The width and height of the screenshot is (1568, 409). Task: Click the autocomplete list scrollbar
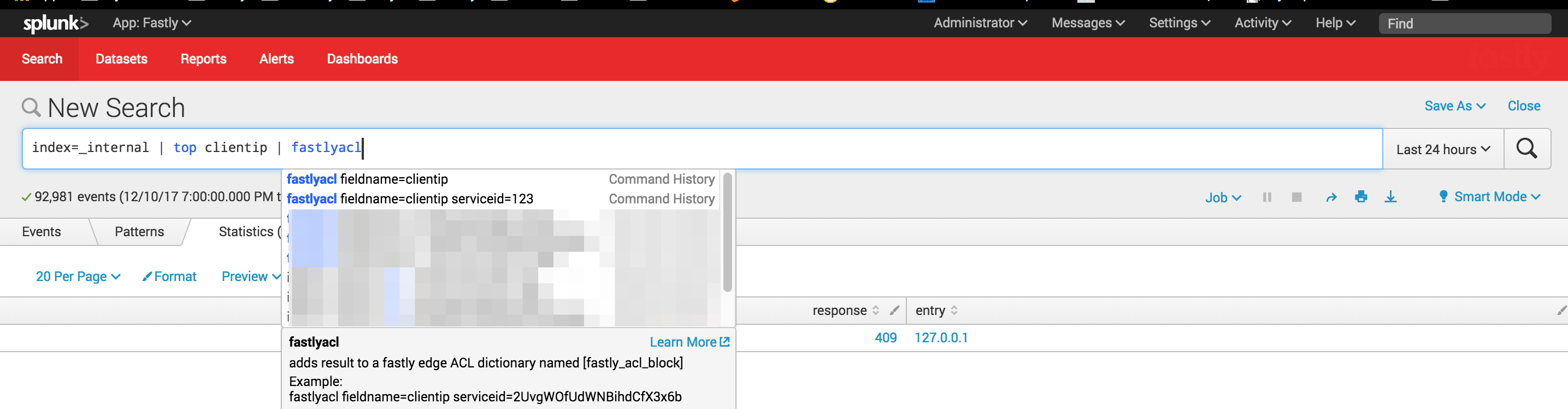tap(727, 232)
